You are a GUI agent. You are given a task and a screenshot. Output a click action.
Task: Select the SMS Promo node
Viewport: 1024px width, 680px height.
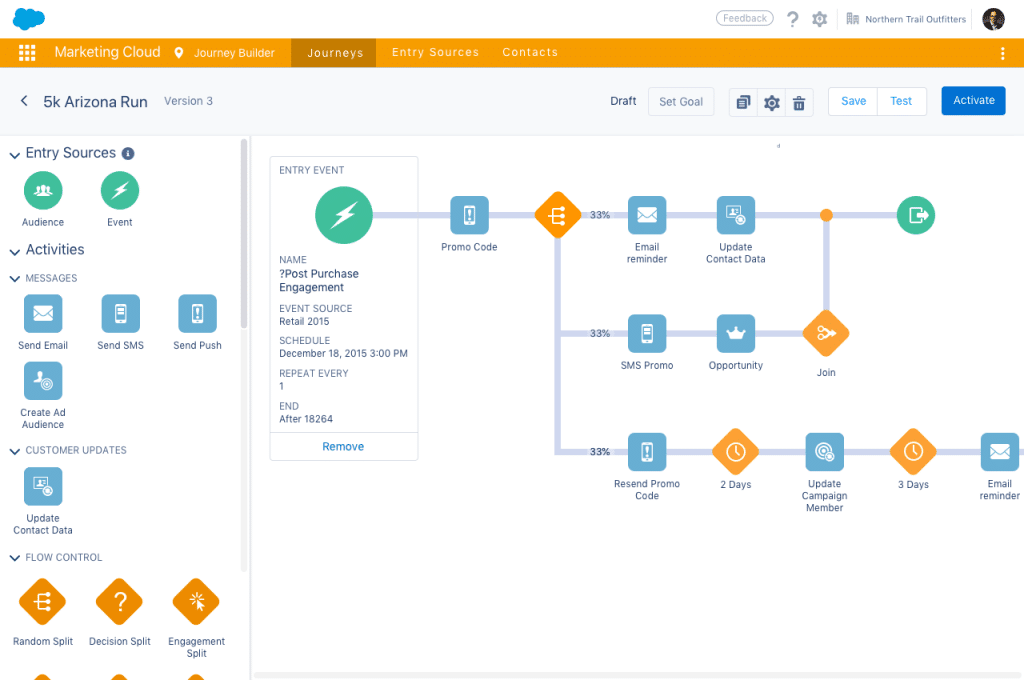coord(647,333)
